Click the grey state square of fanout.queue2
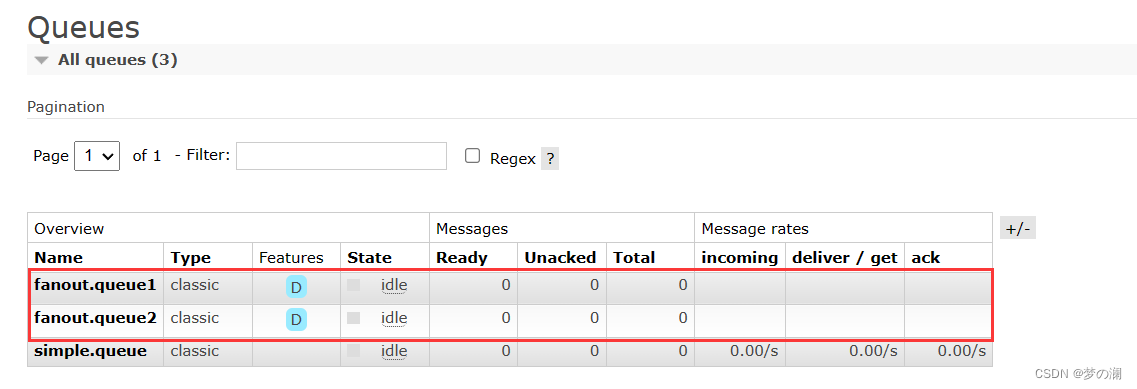Screen dimensions: 1137x389 coord(354,318)
